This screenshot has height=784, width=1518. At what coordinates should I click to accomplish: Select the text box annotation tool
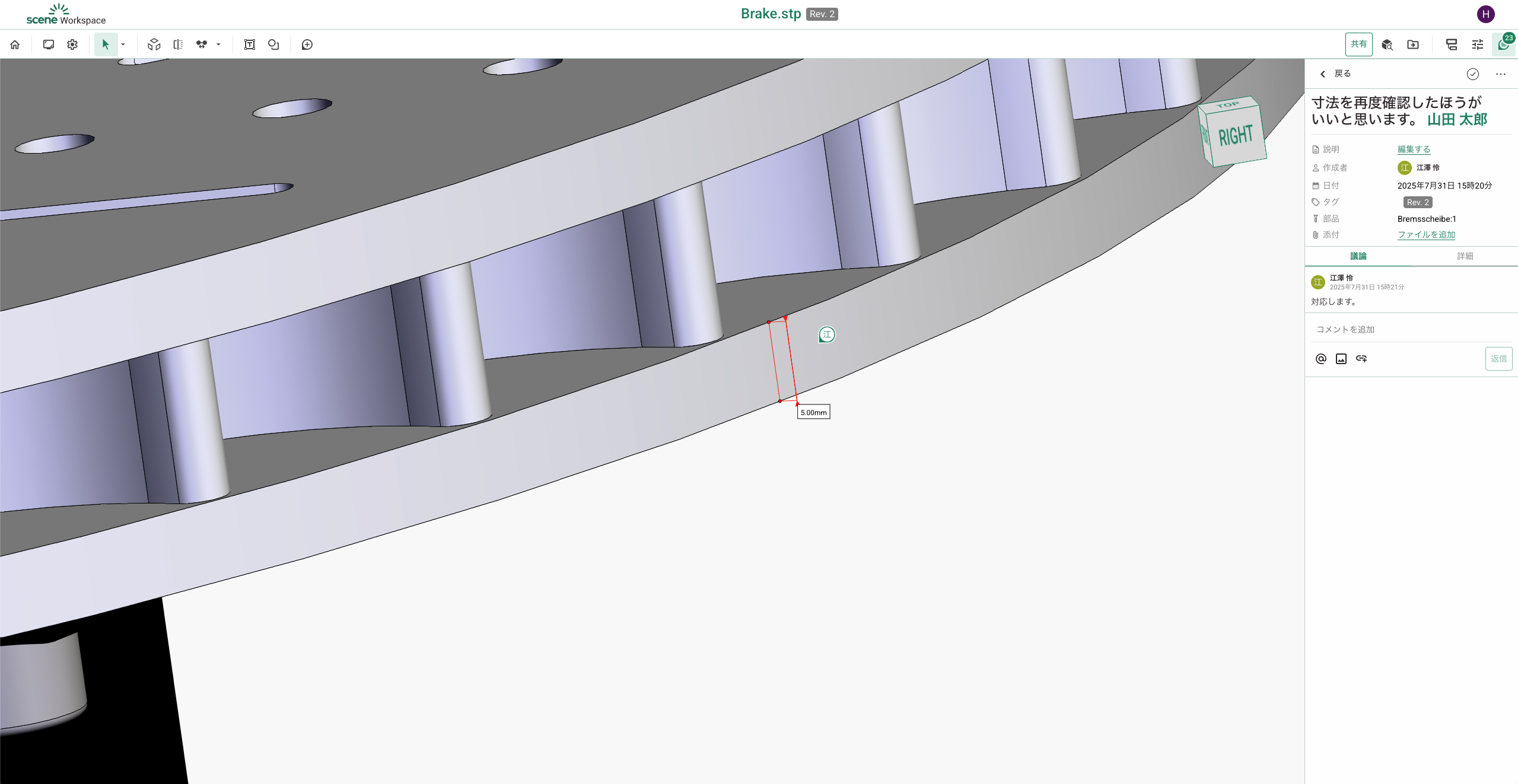(250, 44)
